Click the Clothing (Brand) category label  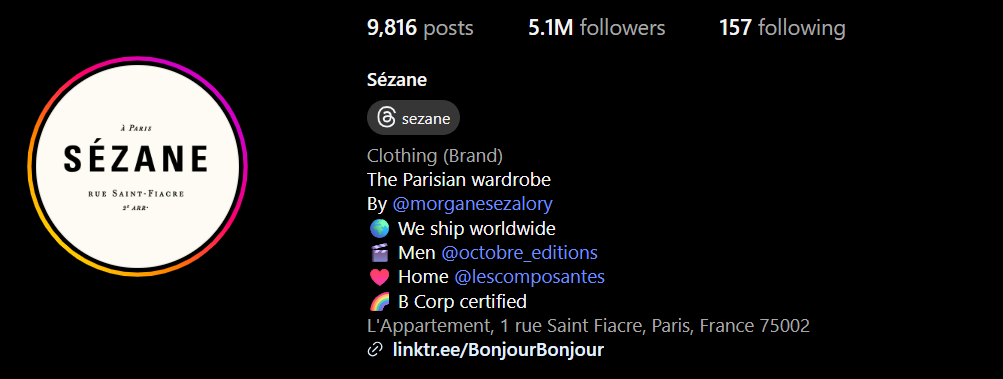tap(435, 156)
